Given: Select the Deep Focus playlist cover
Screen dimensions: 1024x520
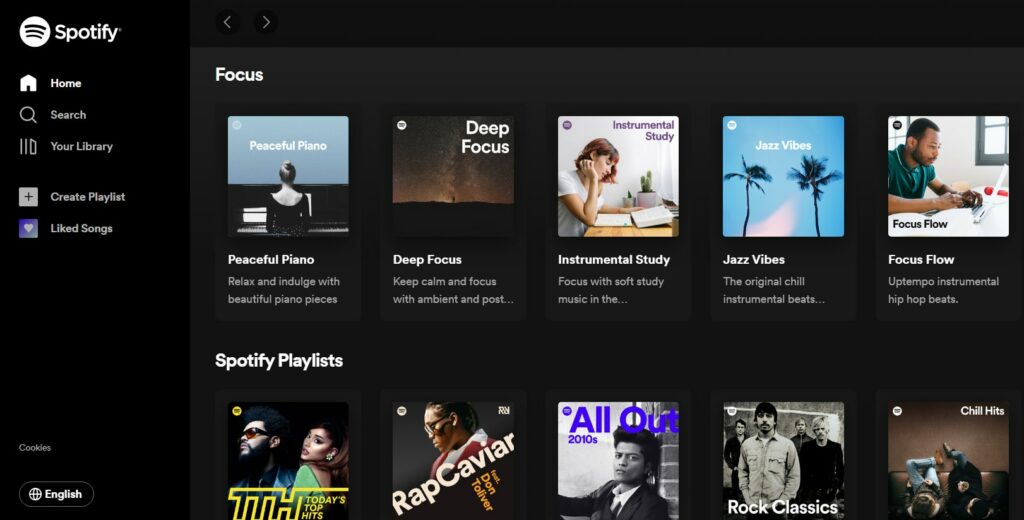Looking at the screenshot, I should pyautogui.click(x=453, y=176).
